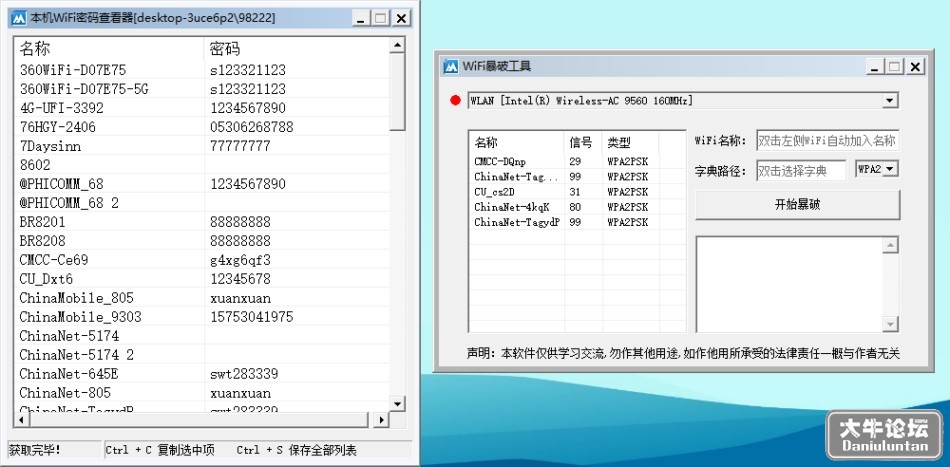Select the 4G-UFI-3392 row
Screen dimensions: 950x467
(202, 108)
